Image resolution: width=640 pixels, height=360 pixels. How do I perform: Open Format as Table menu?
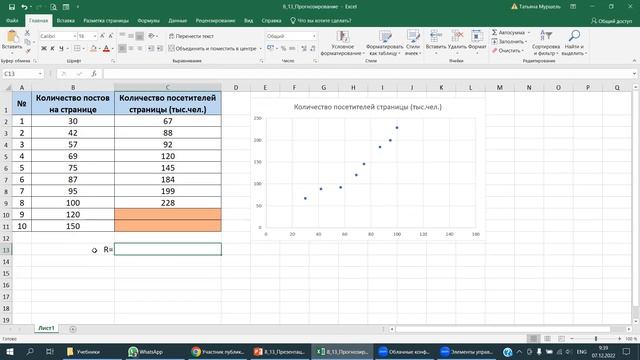click(x=384, y=42)
